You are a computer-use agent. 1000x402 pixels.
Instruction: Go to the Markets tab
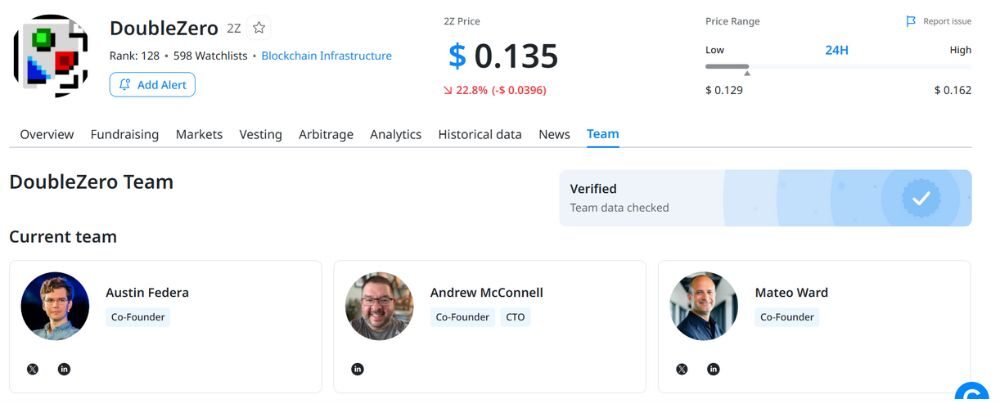click(x=199, y=134)
